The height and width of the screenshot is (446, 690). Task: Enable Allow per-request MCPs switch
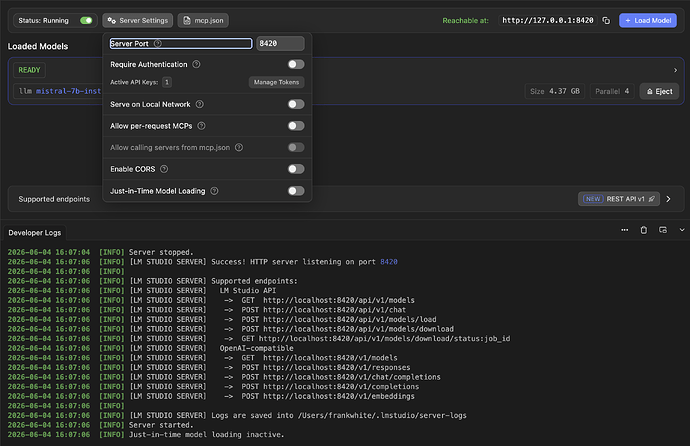[x=296, y=126]
